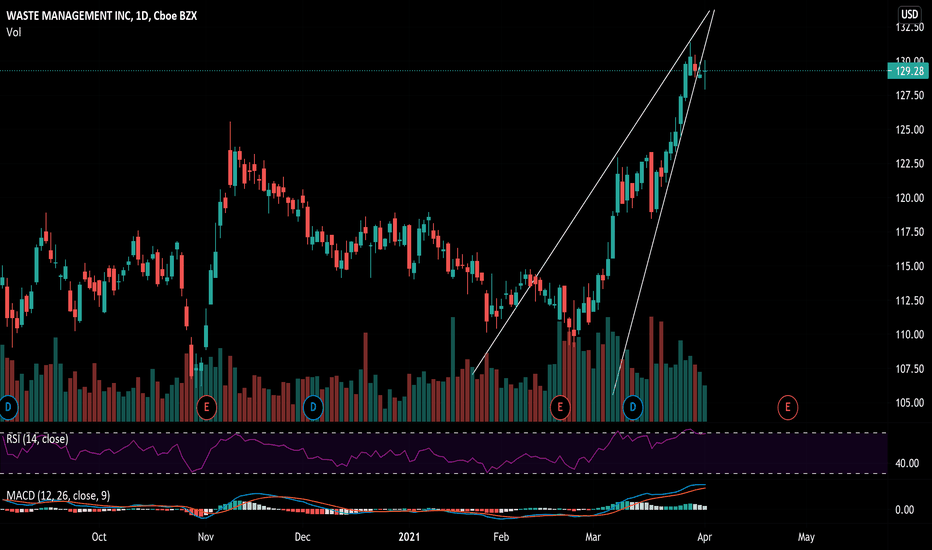The width and height of the screenshot is (932, 550).
Task: Click the October dividend 'D' marker
Action: click(8, 407)
